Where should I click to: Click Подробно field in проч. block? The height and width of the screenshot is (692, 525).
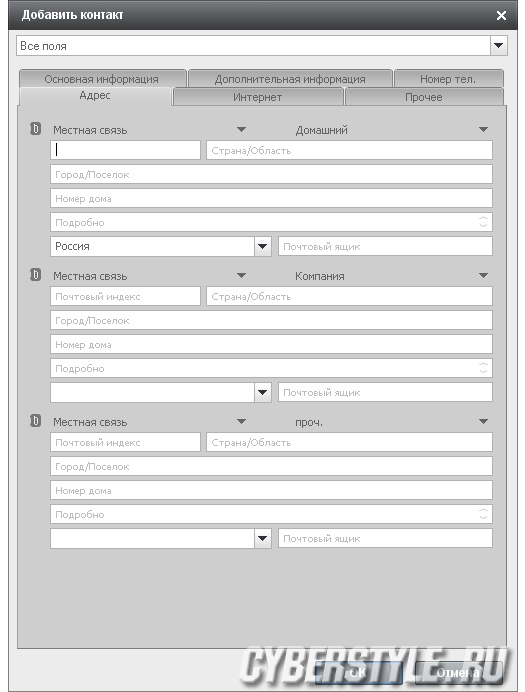(x=271, y=514)
